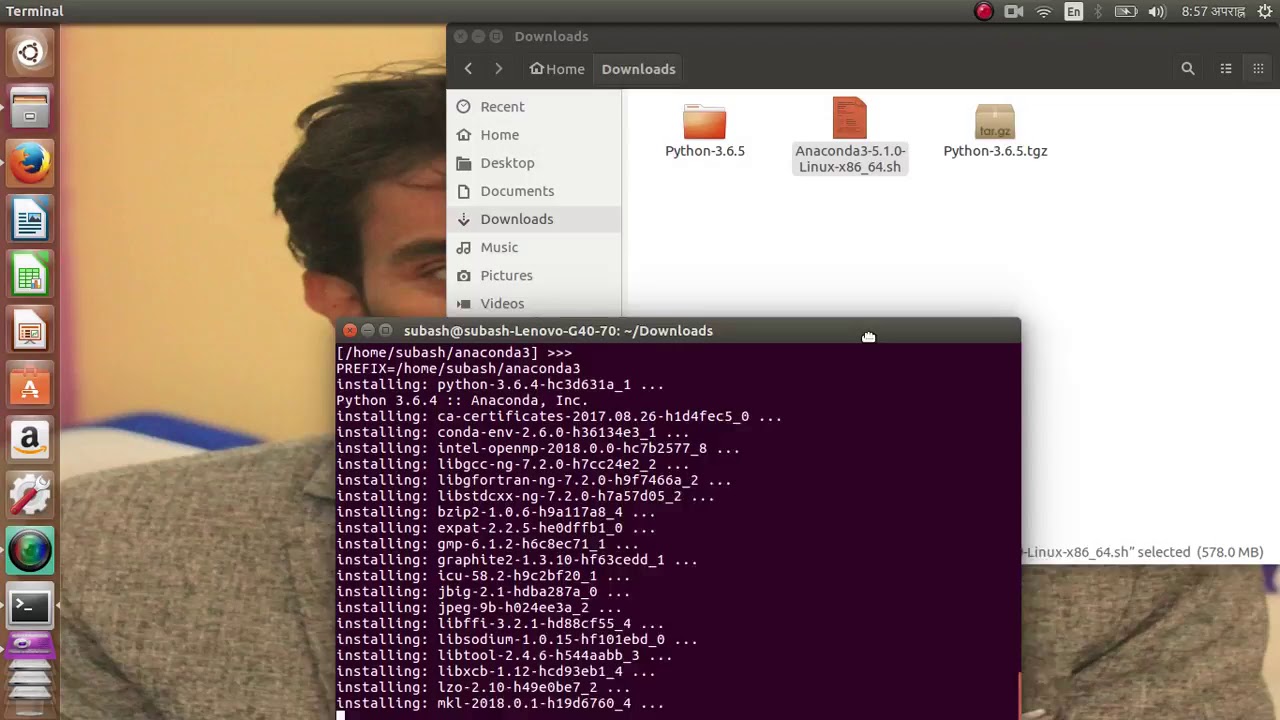Select Documents in the Files sidebar

pyautogui.click(x=534, y=191)
